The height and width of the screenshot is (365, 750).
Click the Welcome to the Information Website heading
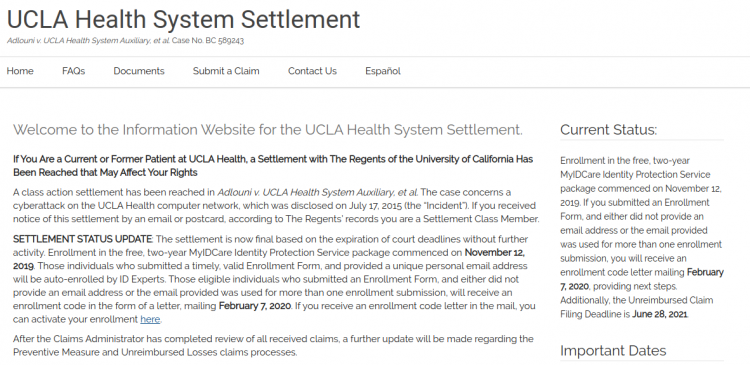coord(268,130)
